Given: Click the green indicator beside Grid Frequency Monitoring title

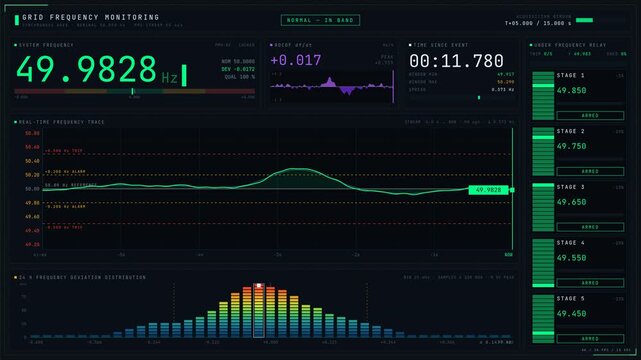Looking at the screenshot, I should click(x=17, y=20).
